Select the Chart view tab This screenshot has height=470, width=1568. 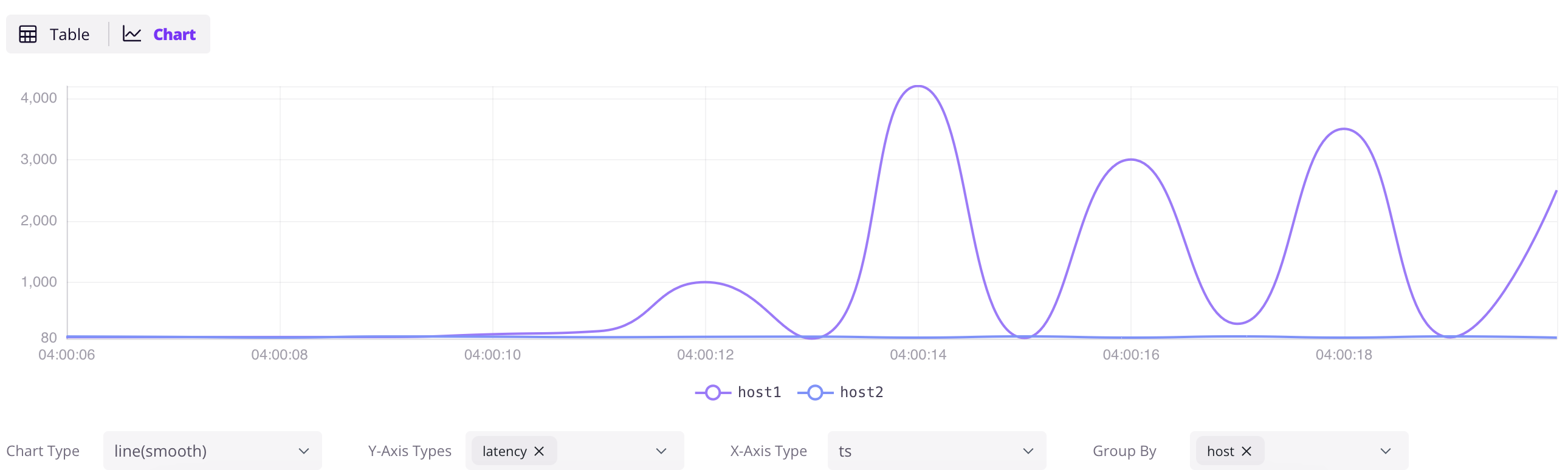click(174, 35)
